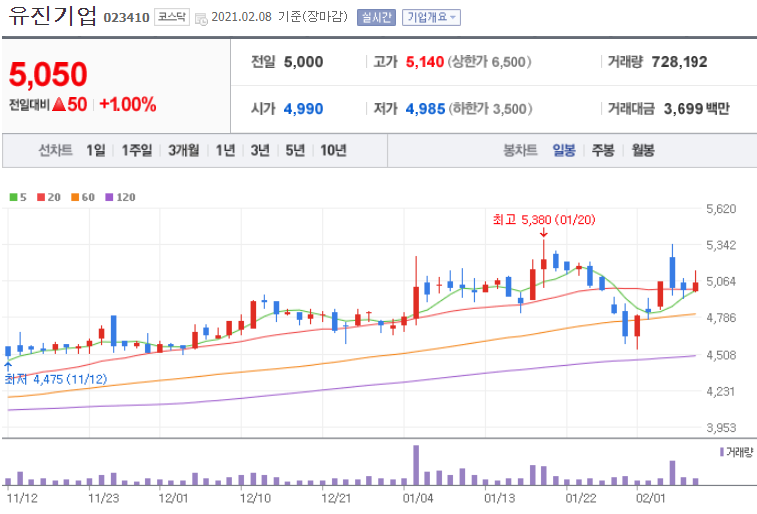Switch to 일봉 candlestick chart

(564, 151)
